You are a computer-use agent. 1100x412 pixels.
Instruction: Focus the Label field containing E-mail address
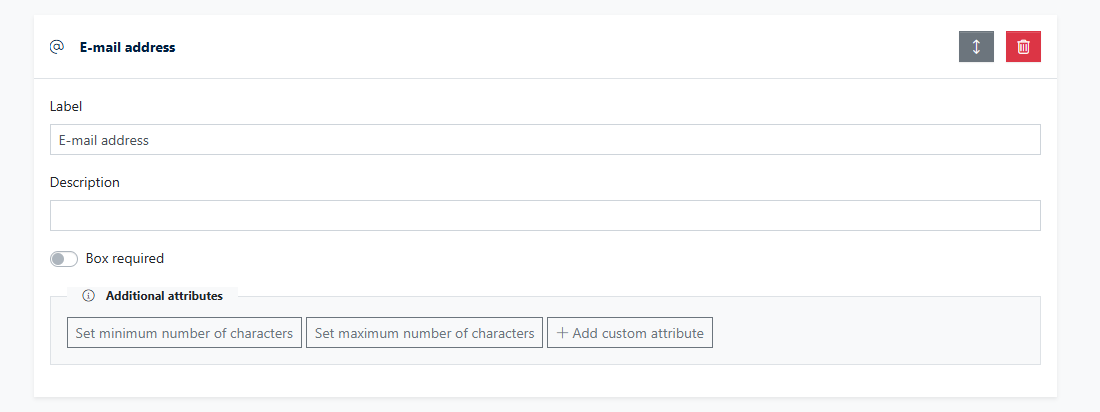point(545,140)
